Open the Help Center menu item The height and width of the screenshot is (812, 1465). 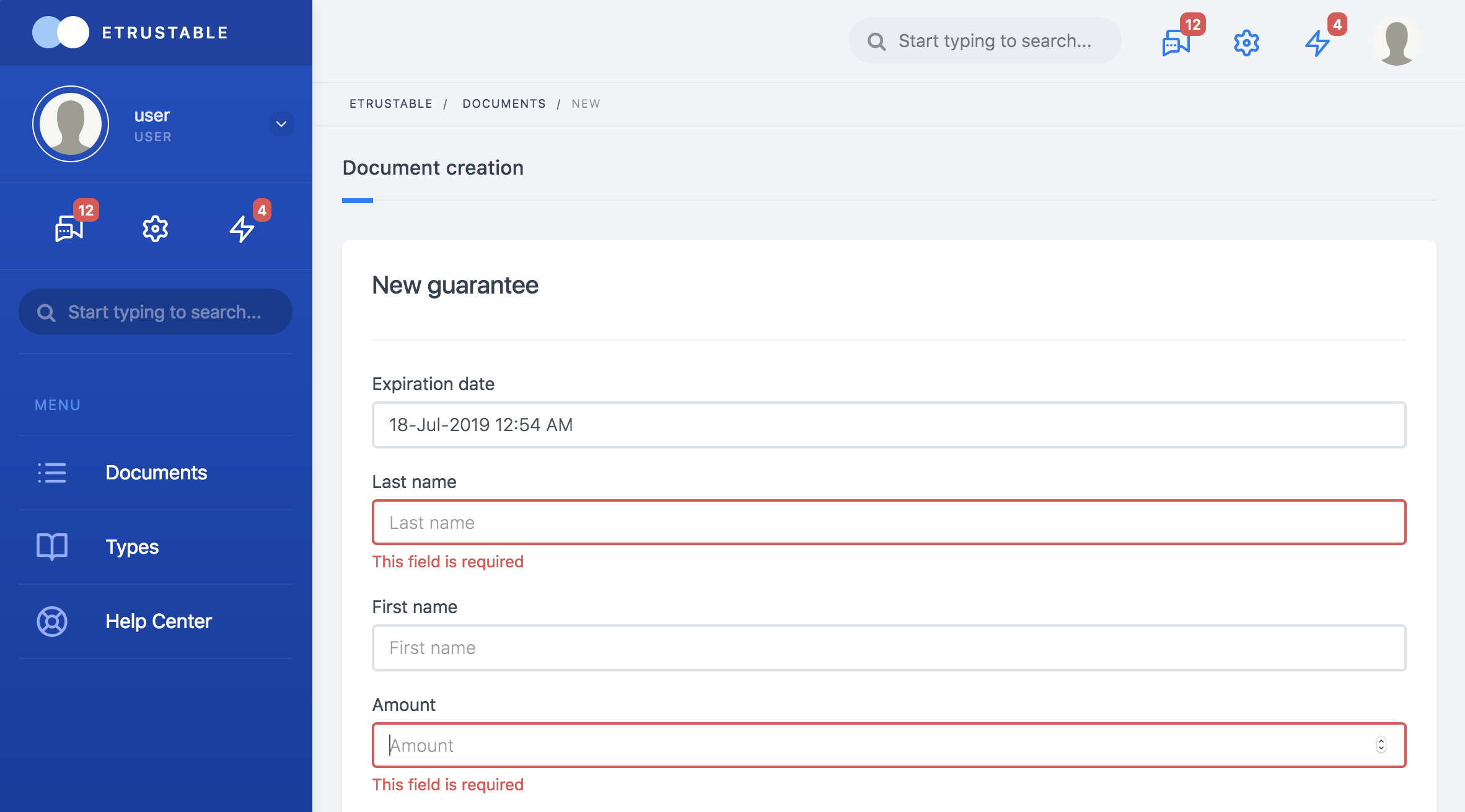tap(156, 621)
